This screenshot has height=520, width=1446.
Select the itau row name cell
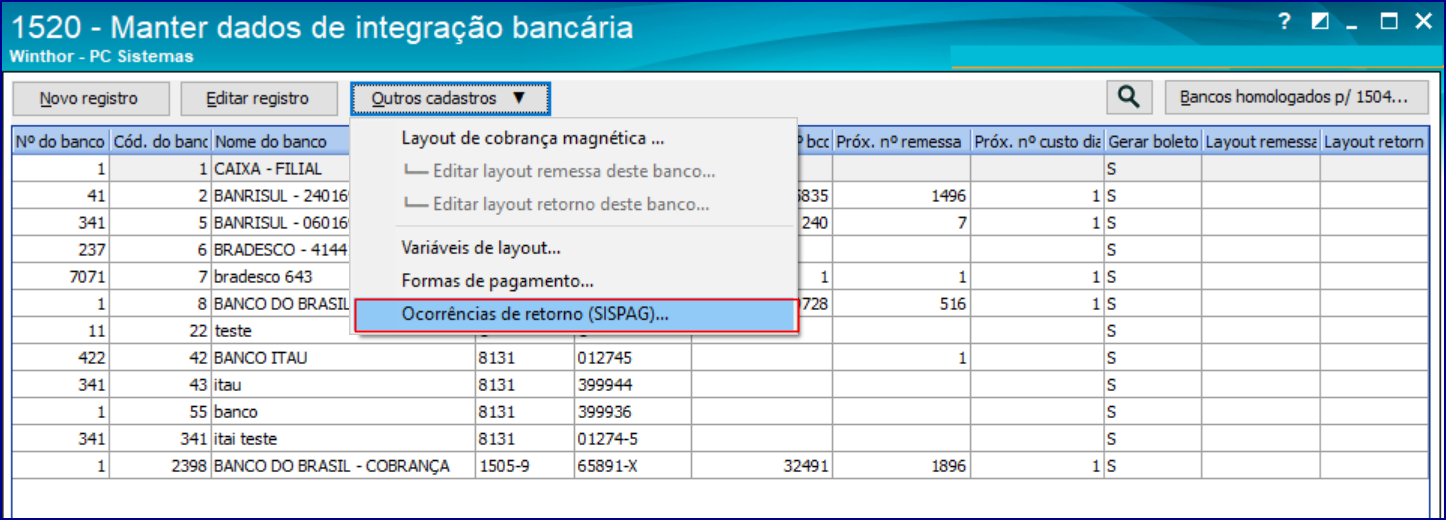tap(342, 385)
